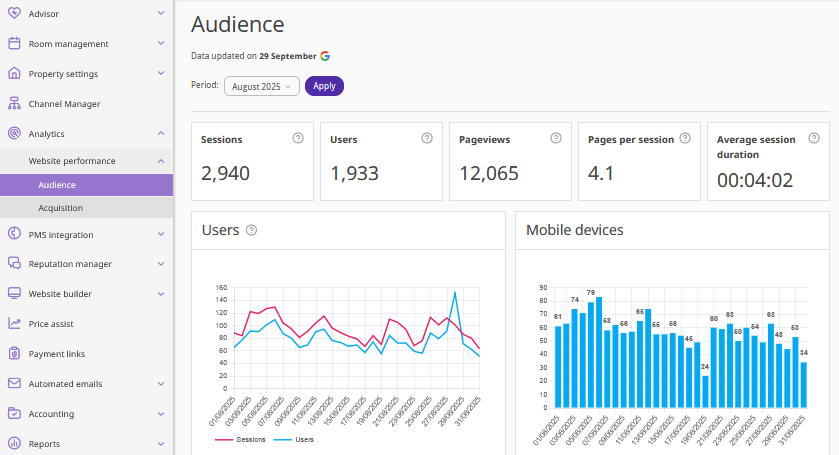Expand the Property settings chevron

161,73
